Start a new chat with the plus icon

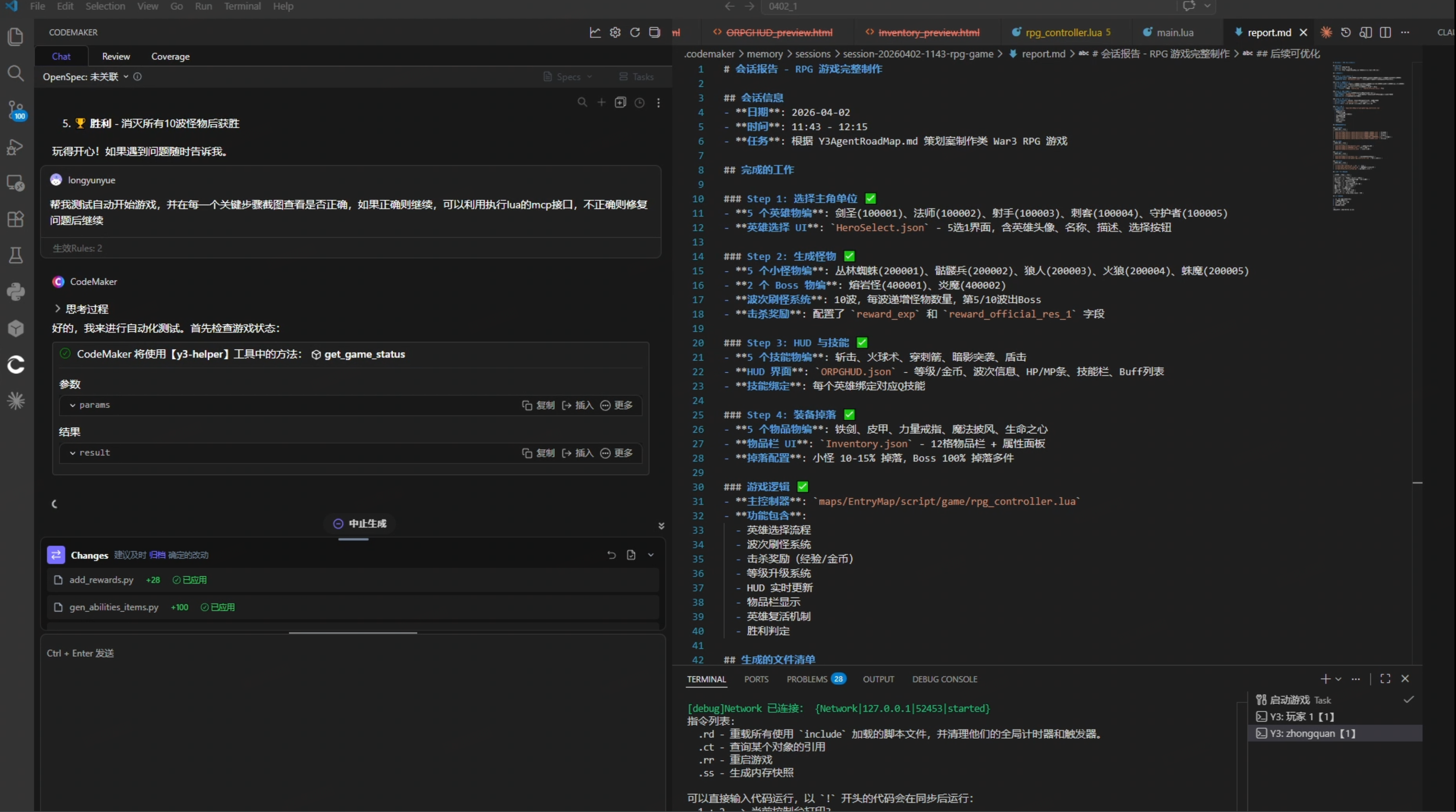[601, 102]
